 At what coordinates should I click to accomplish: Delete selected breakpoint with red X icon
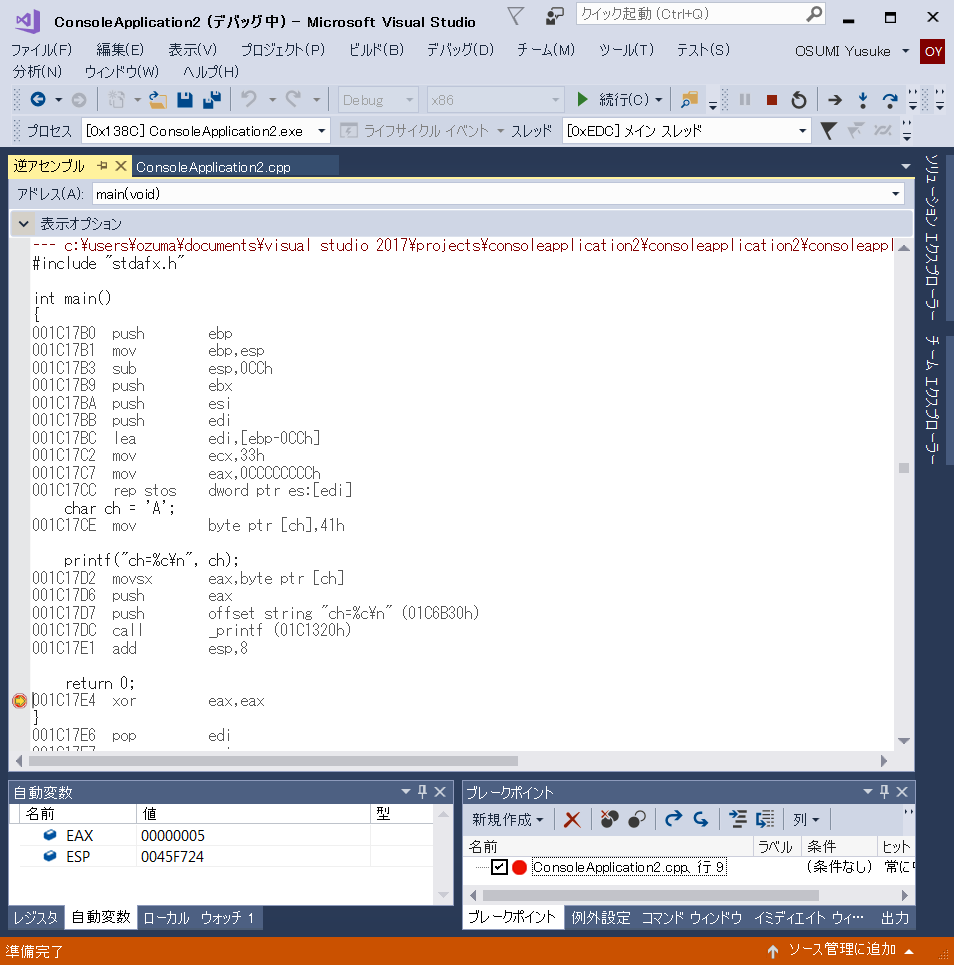(x=572, y=820)
